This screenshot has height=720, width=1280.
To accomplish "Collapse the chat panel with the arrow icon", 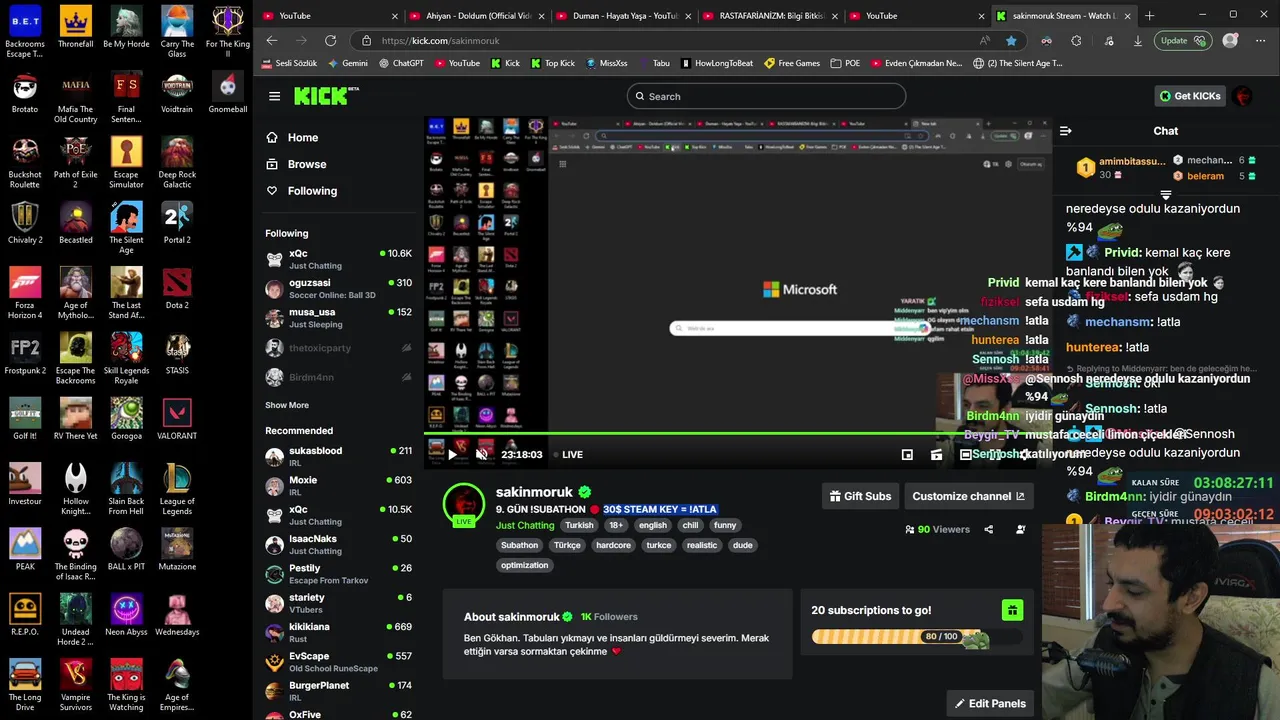I will click(1066, 131).
